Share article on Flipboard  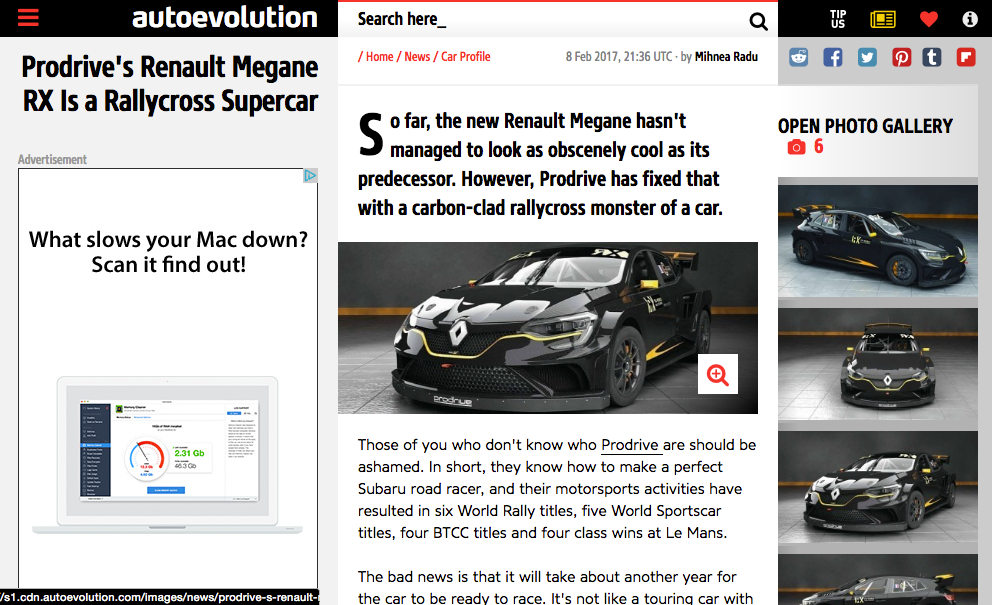(965, 57)
